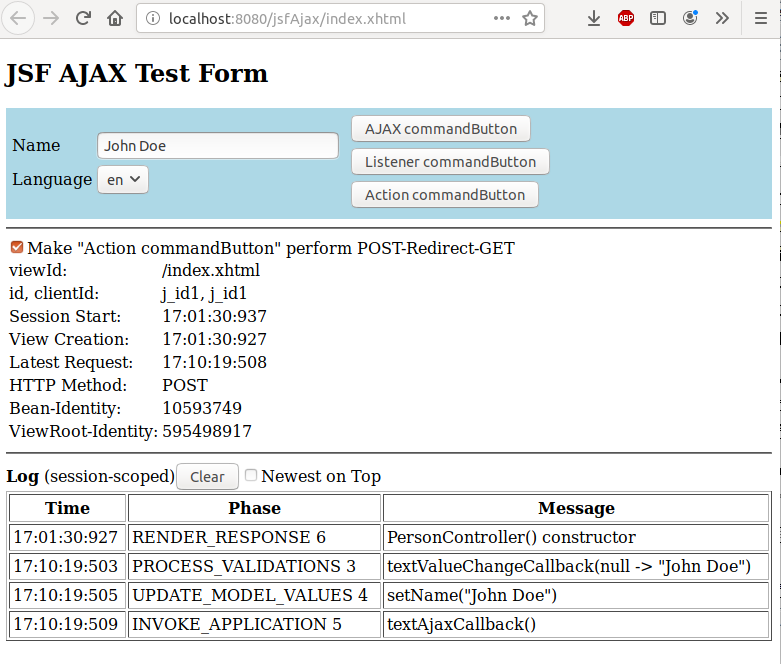Open the Language dropdown set to en

123,180
